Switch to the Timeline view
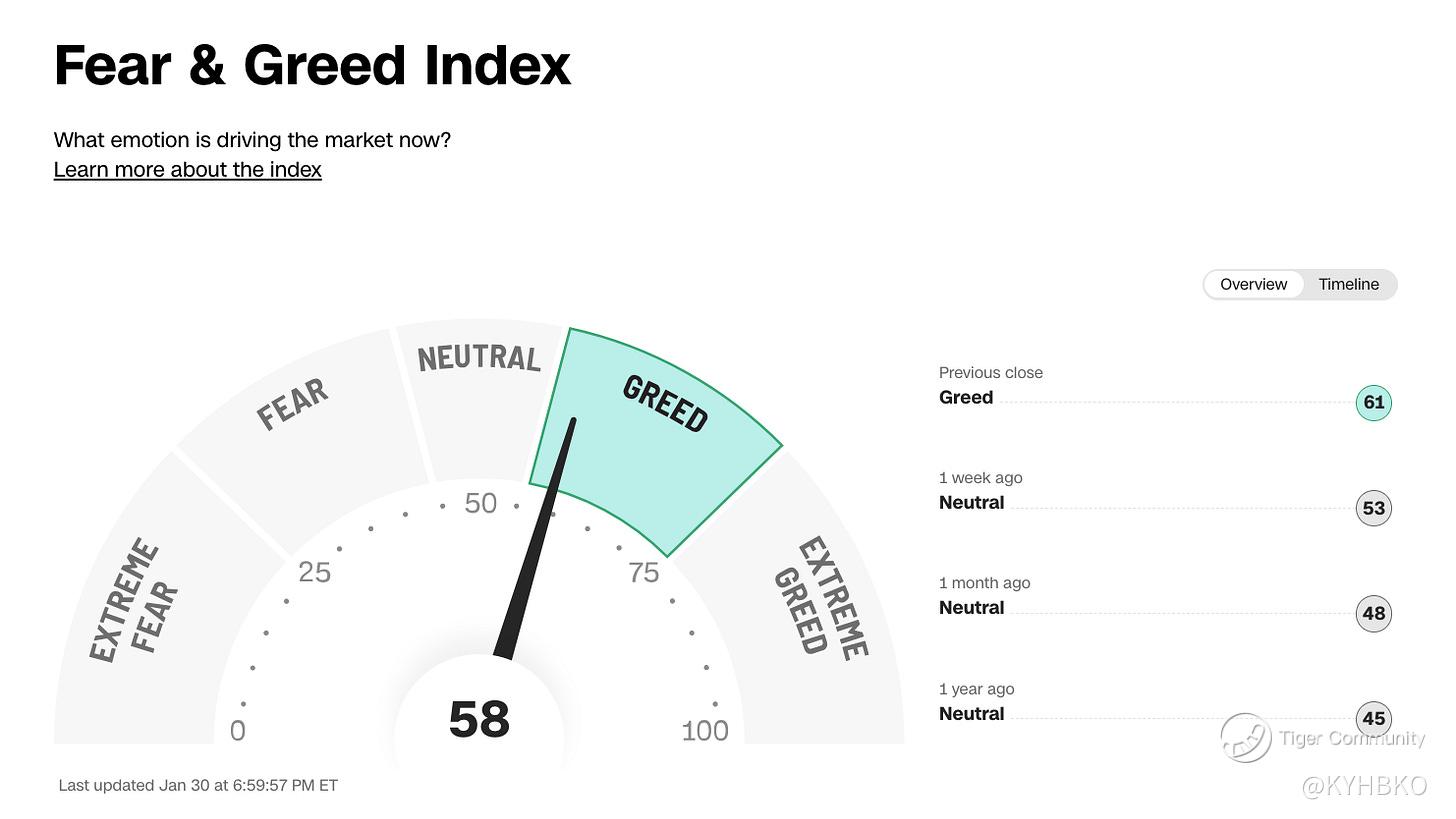1456x819 pixels. point(1348,284)
